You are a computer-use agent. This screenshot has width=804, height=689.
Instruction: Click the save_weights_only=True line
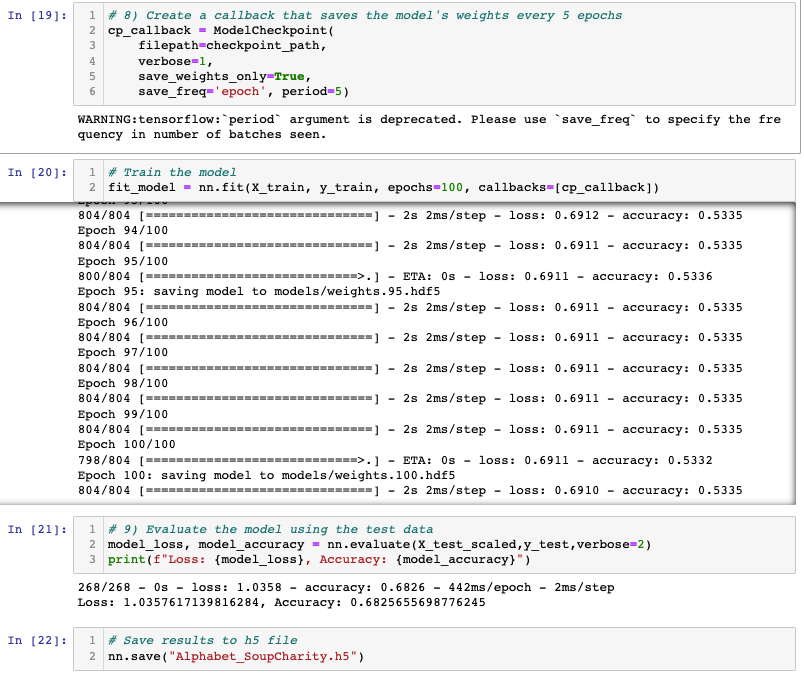tap(224, 76)
